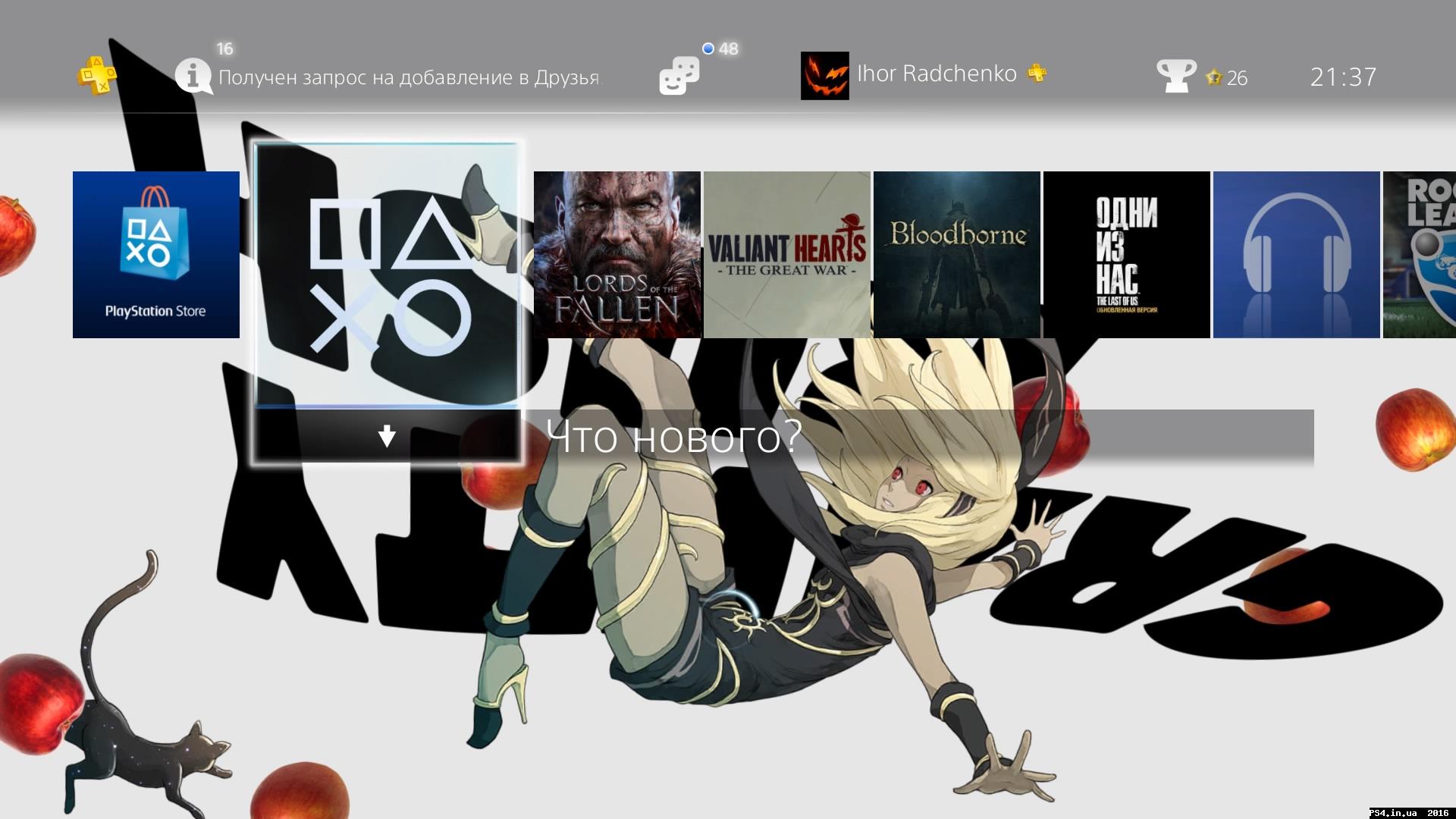Select the Ihor Radchenko profile name
This screenshot has height=819, width=1456.
click(937, 74)
